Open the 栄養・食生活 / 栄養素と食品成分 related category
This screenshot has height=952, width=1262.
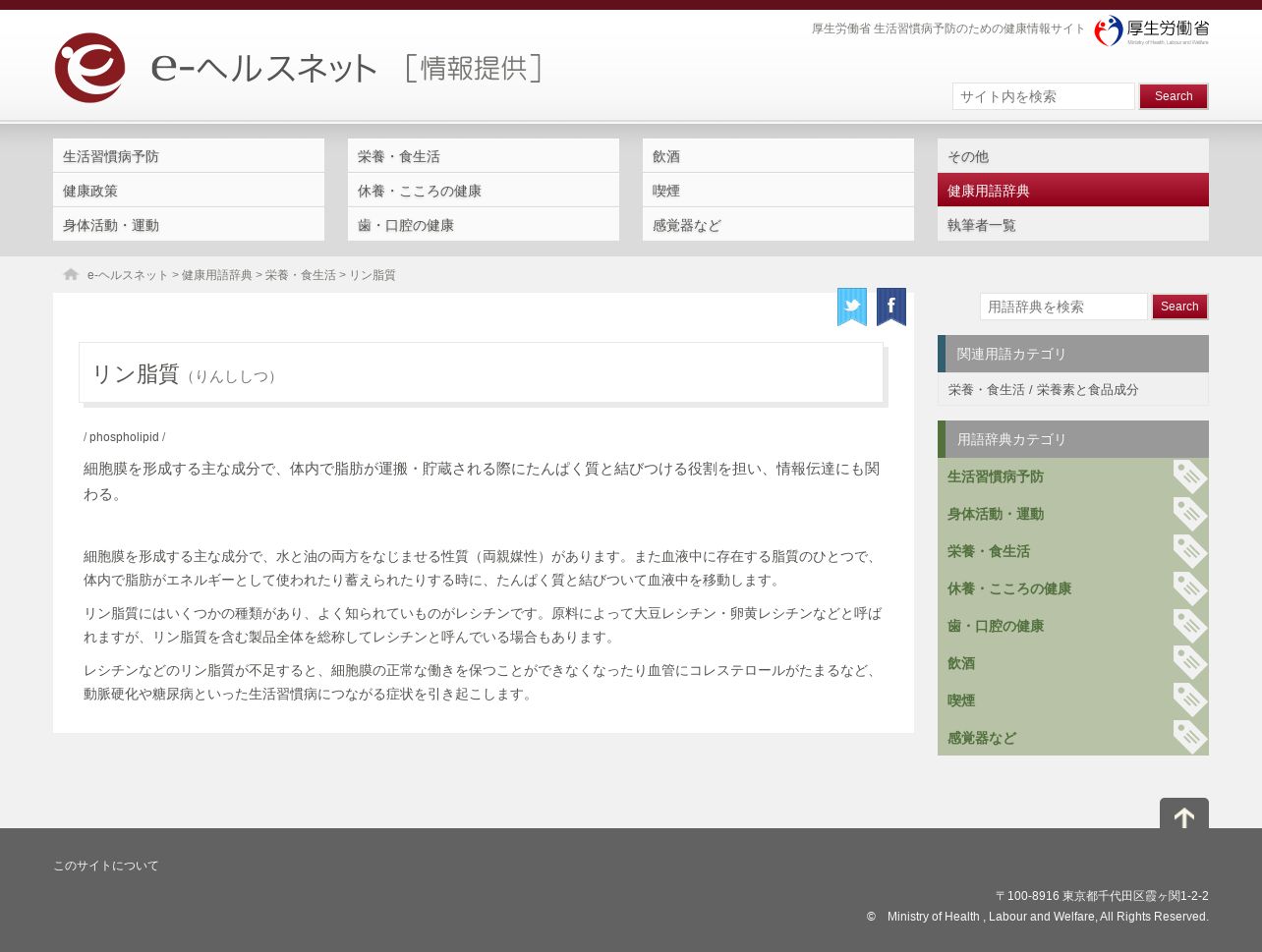[1044, 390]
